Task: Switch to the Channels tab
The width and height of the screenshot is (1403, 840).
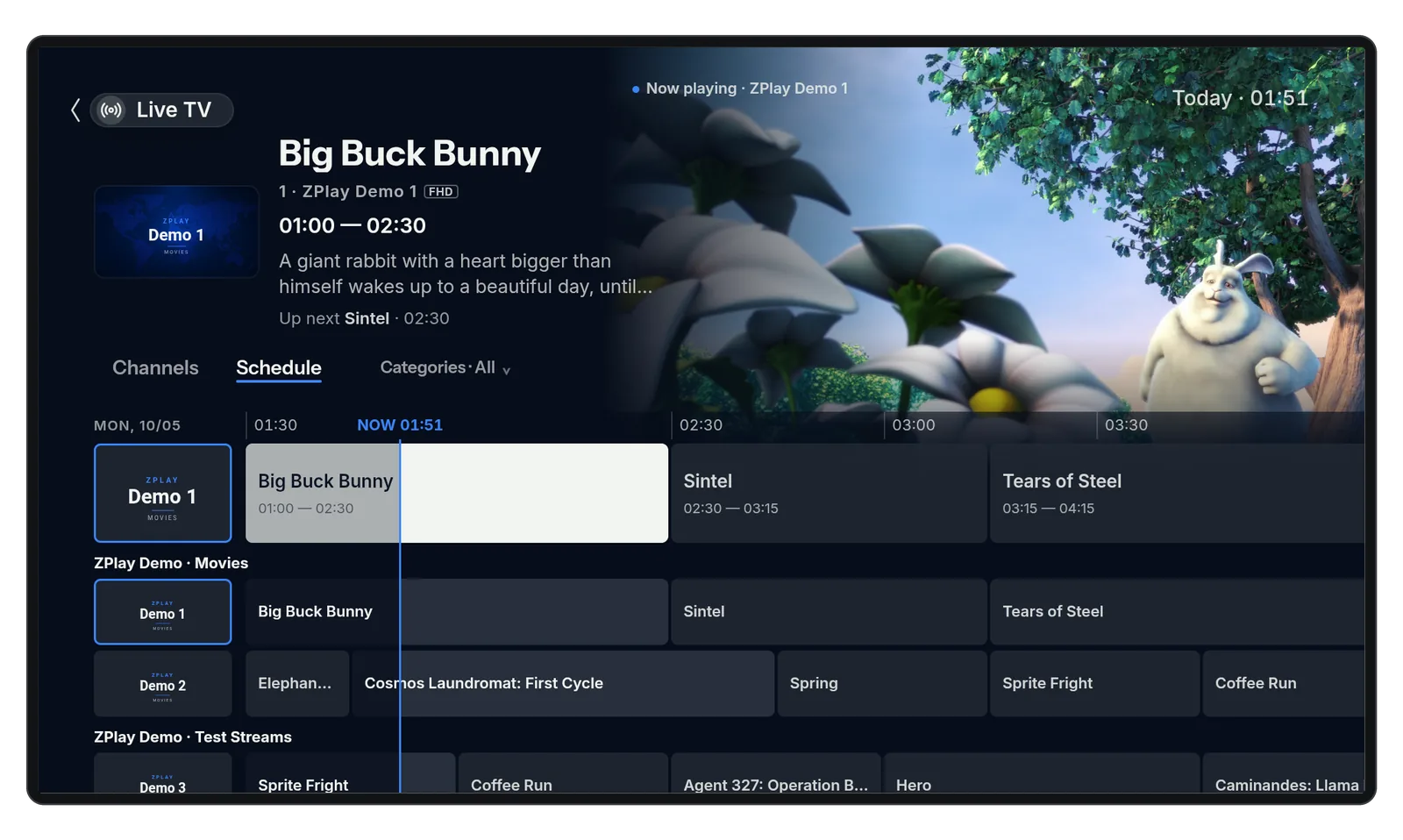Action: click(155, 367)
